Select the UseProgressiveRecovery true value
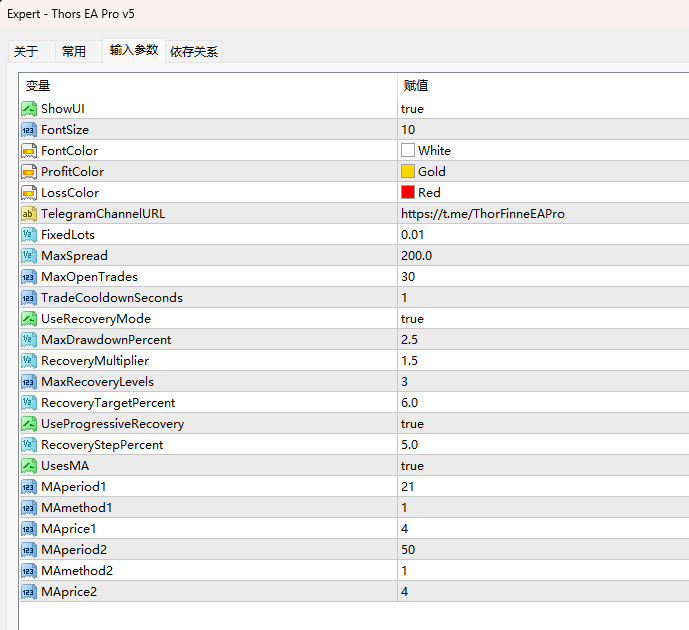The image size is (689, 630). [412, 424]
